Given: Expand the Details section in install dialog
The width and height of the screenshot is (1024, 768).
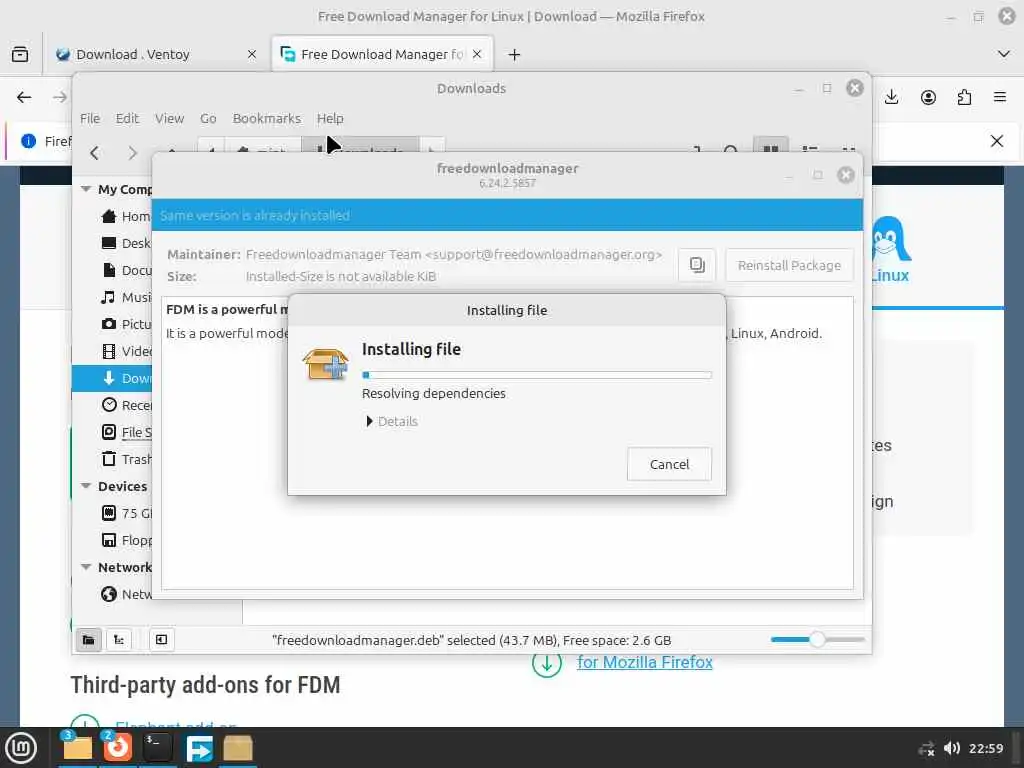Looking at the screenshot, I should point(392,421).
